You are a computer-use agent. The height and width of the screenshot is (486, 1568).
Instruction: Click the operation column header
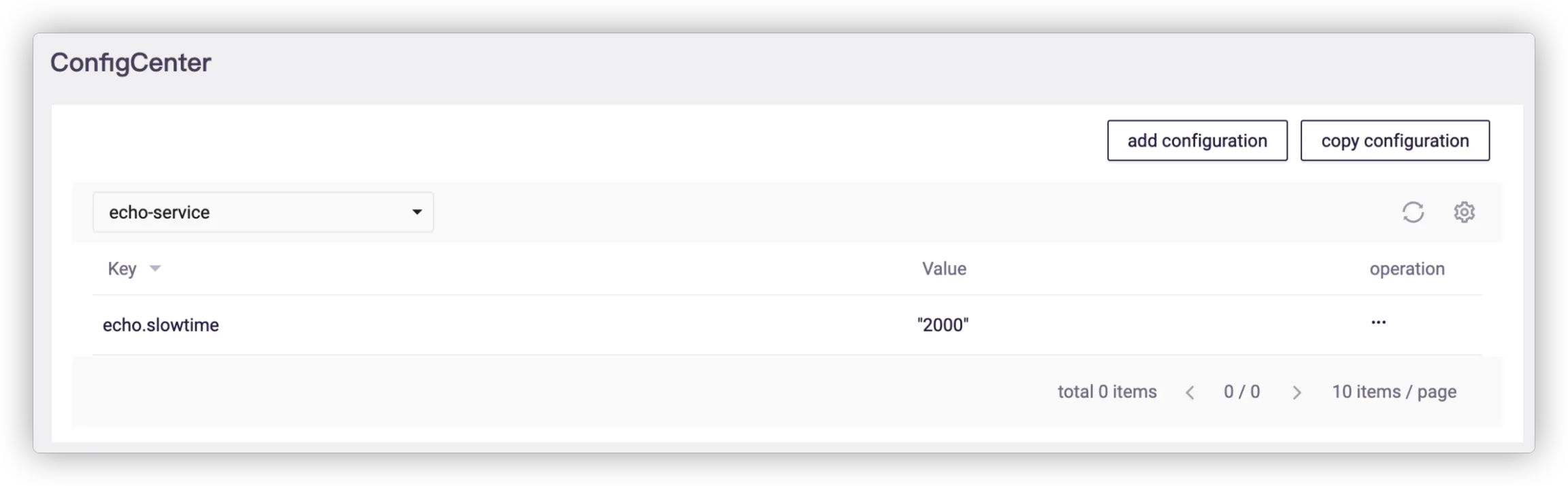point(1407,269)
